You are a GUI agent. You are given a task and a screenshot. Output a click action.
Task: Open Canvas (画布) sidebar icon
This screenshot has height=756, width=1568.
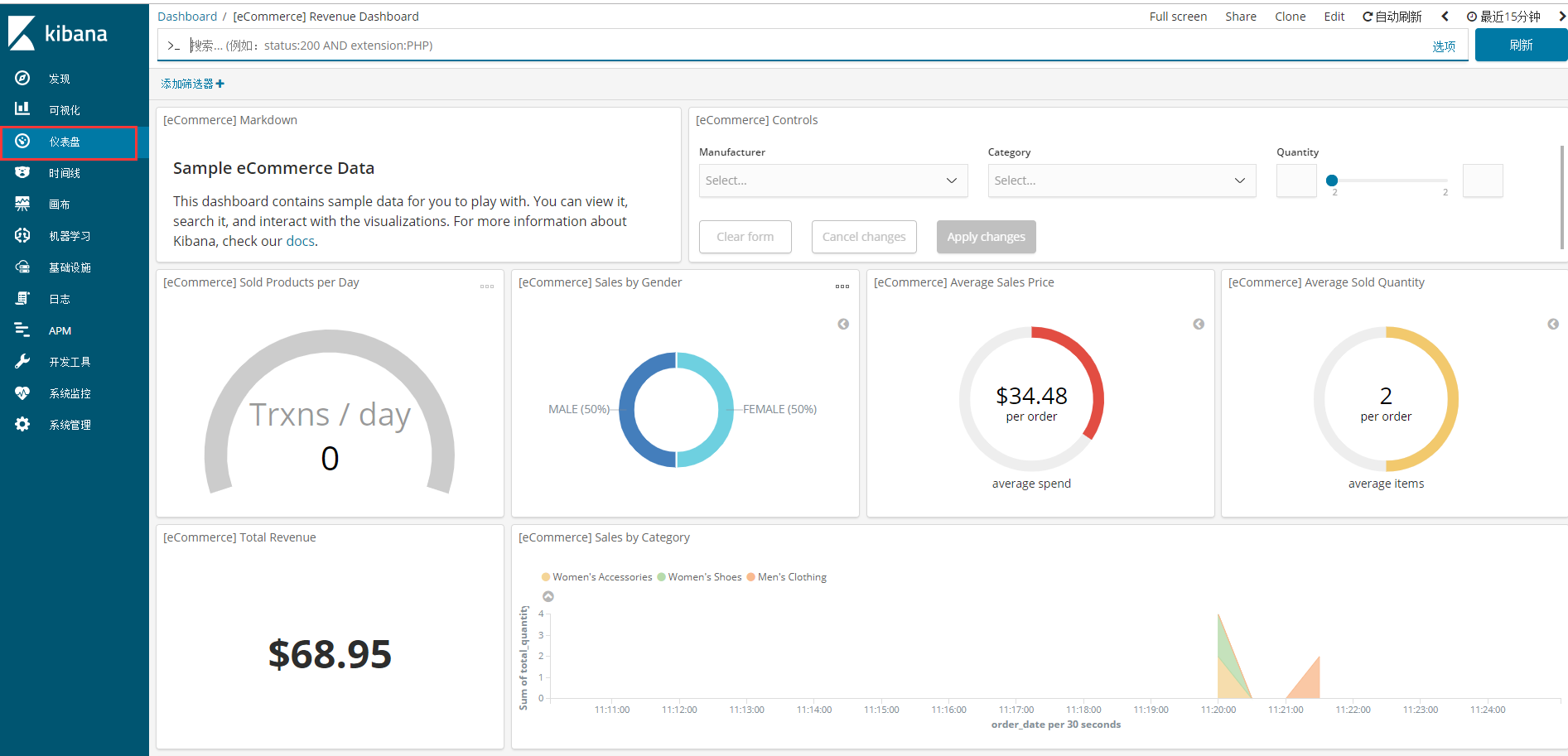22,204
